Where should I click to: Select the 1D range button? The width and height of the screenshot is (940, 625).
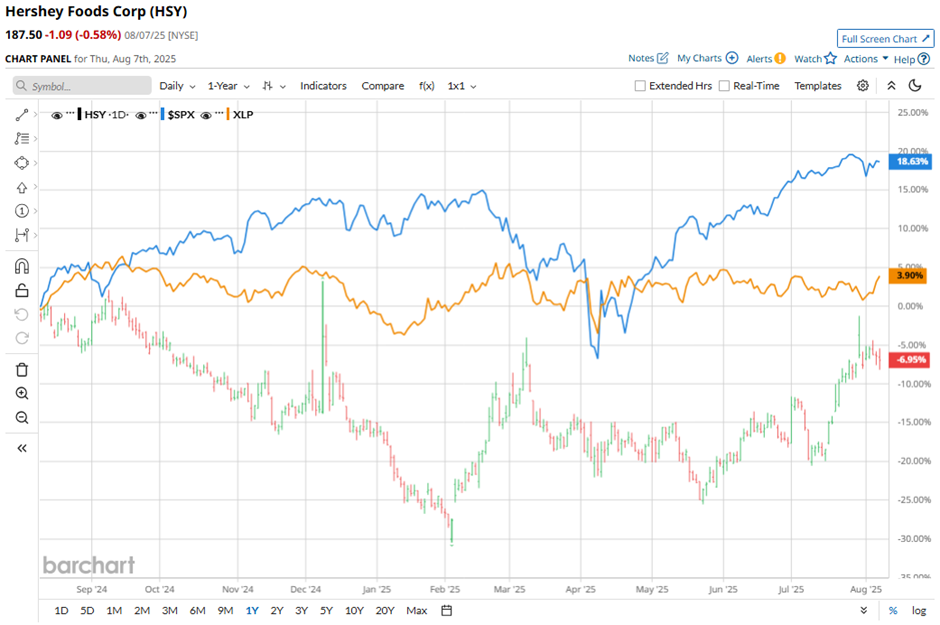(61, 611)
